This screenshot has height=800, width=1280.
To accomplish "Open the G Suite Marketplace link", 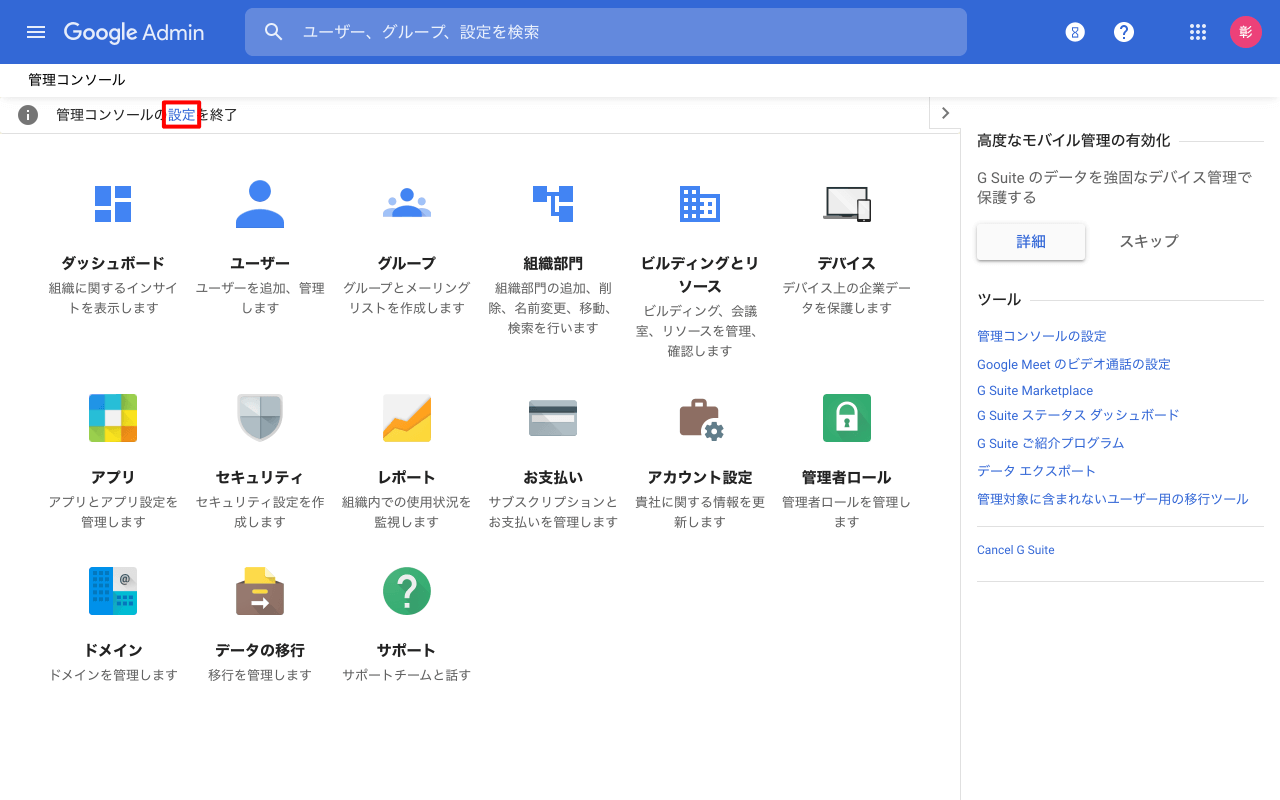I will point(1035,391).
